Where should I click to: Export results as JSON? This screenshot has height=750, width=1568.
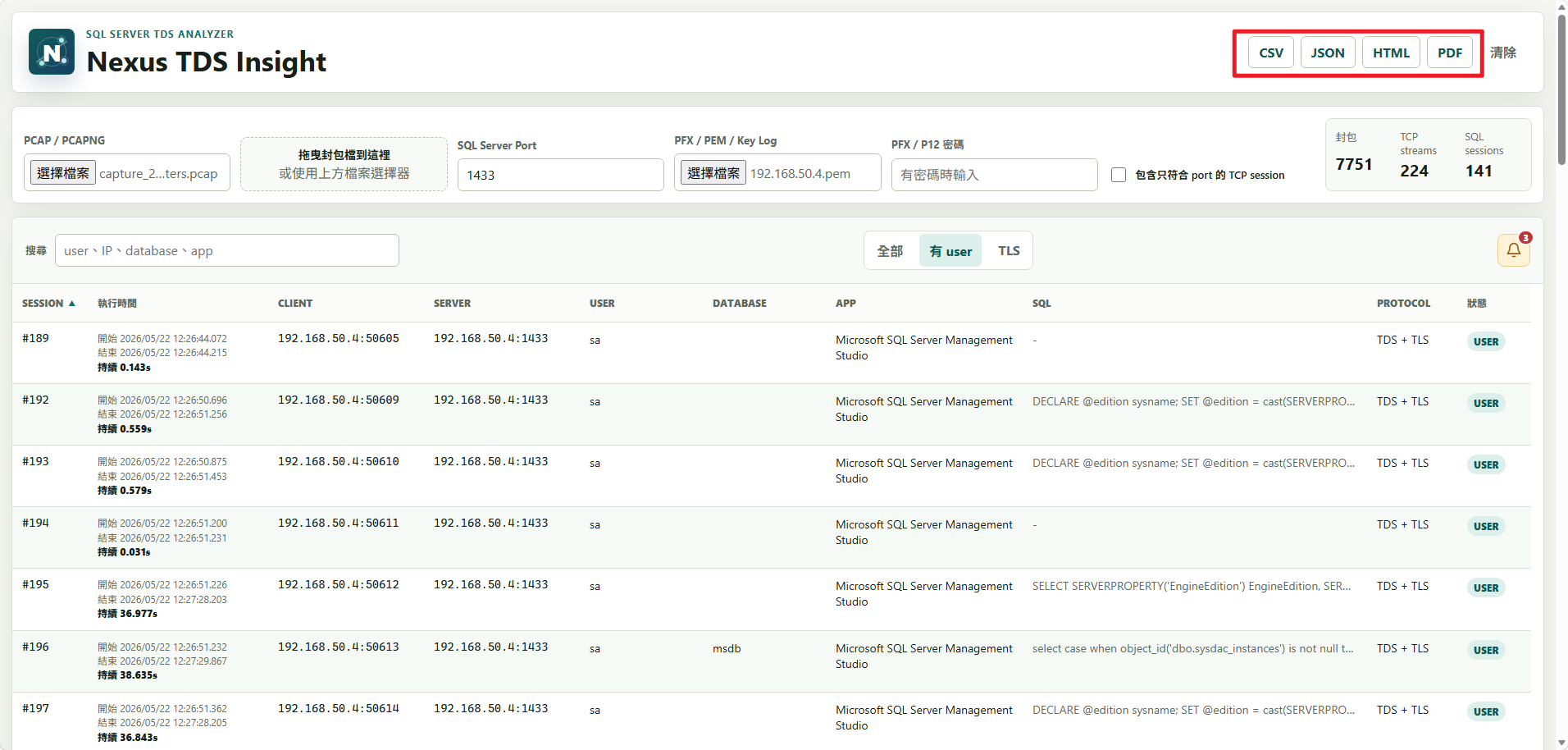pyautogui.click(x=1328, y=53)
